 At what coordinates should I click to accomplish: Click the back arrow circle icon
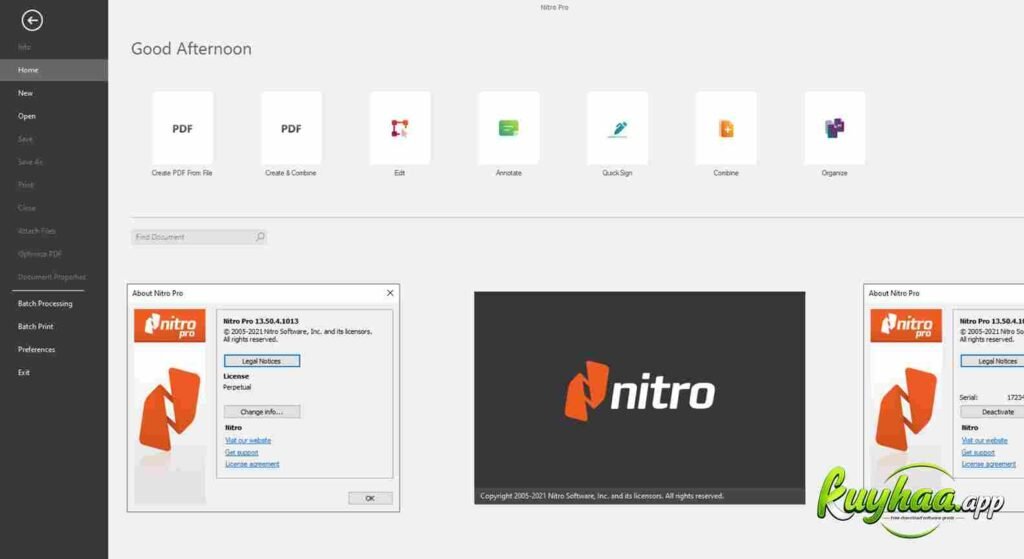(x=32, y=20)
